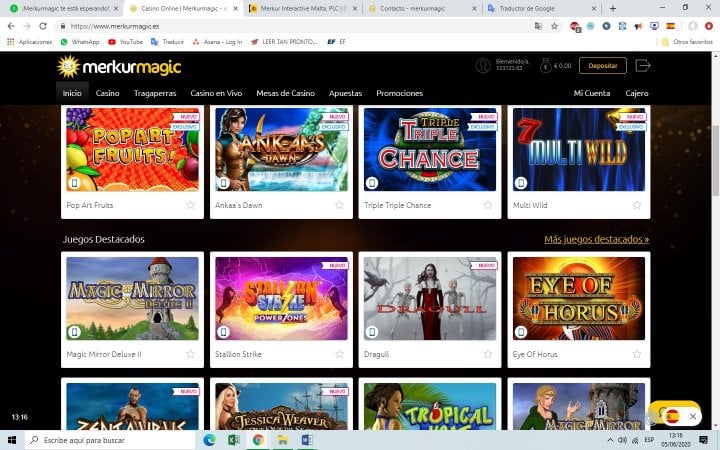Bookmark page with star icon

tap(555, 26)
